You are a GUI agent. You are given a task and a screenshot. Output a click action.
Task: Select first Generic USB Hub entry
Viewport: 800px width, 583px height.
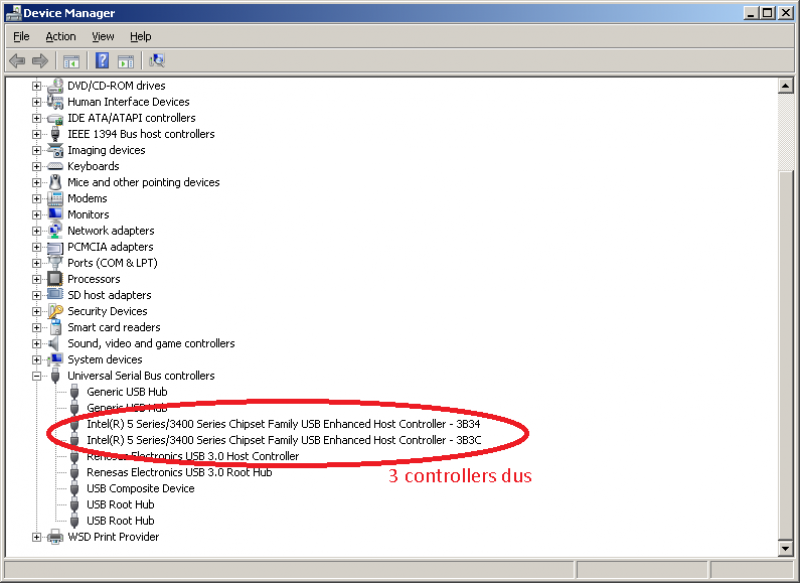(x=127, y=392)
